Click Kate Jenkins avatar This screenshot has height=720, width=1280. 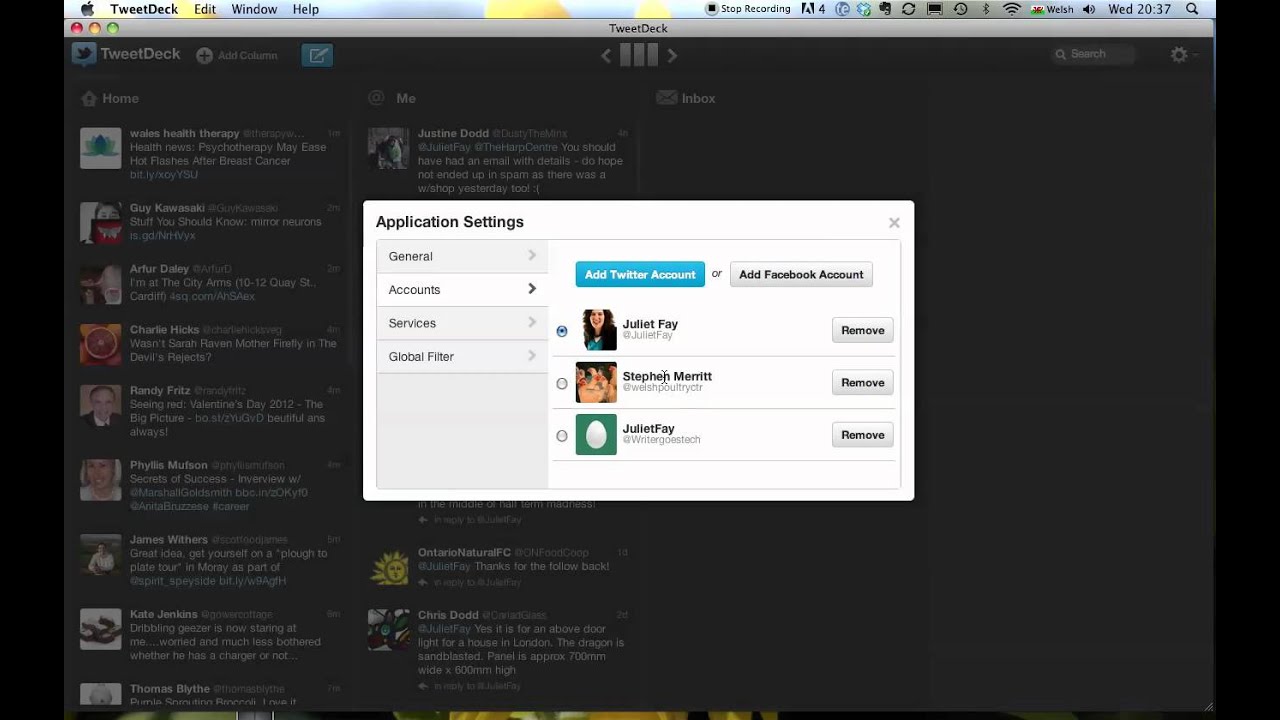[101, 630]
